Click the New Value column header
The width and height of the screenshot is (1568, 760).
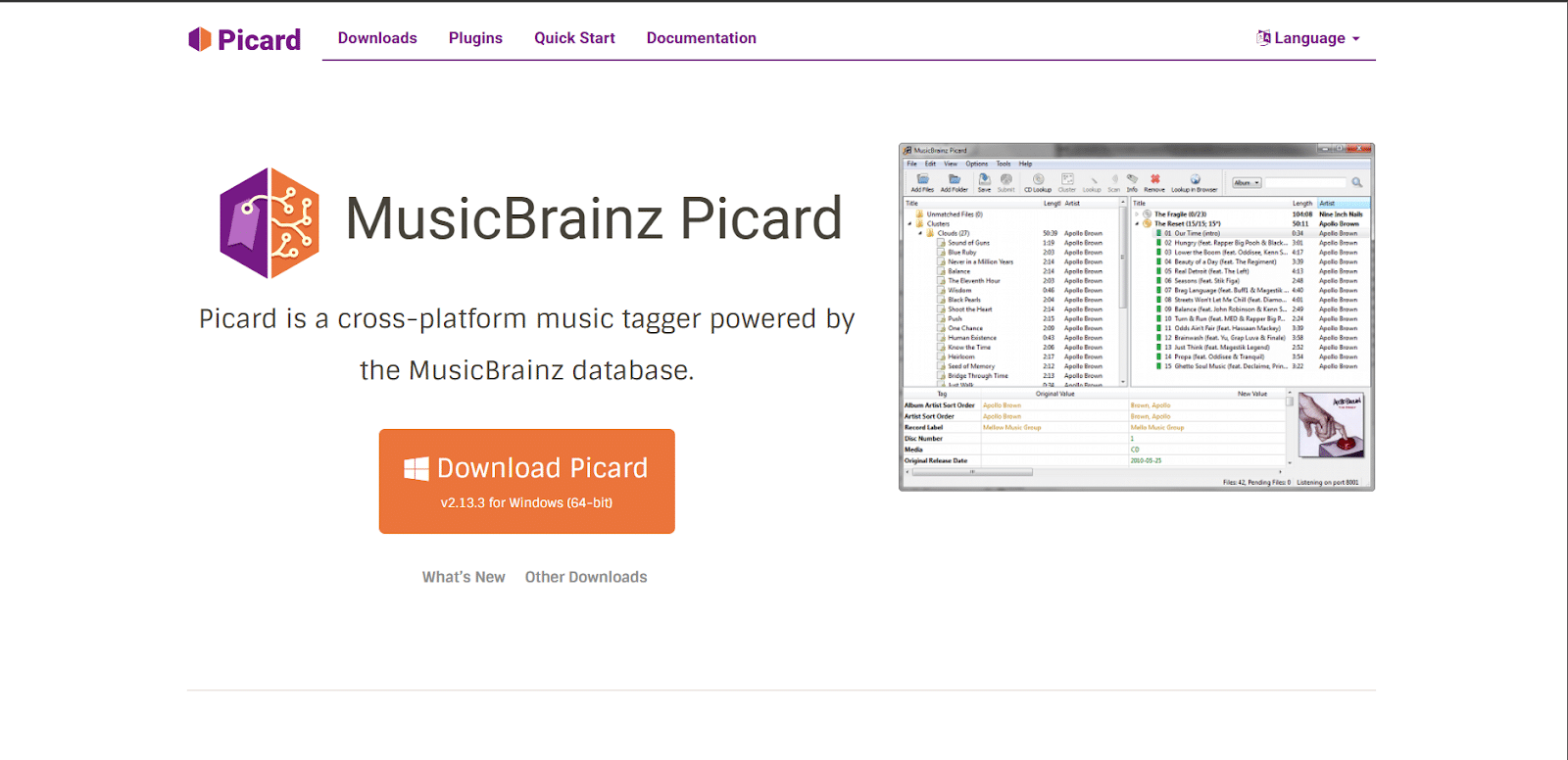(1252, 394)
